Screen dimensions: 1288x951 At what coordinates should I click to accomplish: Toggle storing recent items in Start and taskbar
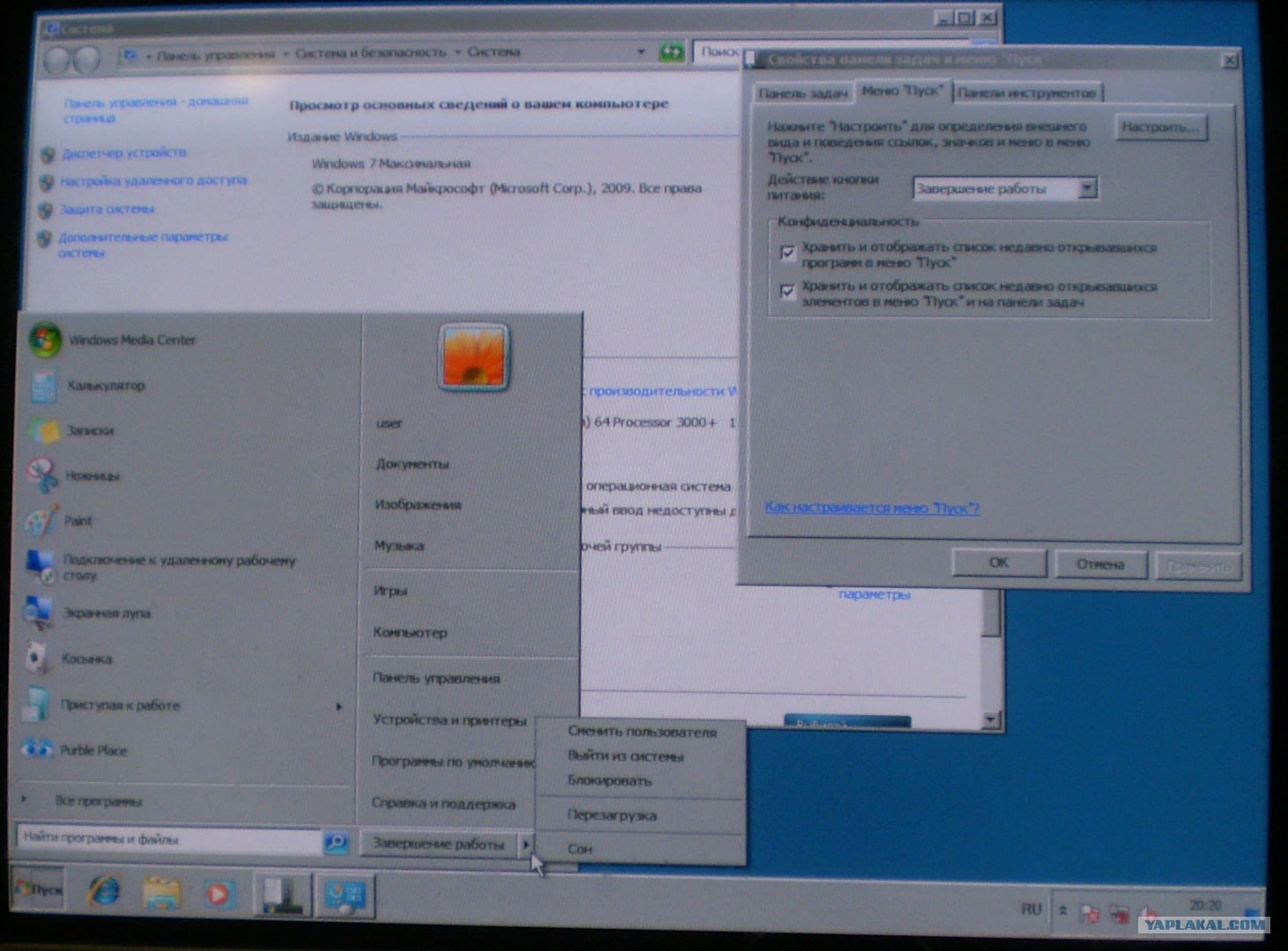pos(788,291)
